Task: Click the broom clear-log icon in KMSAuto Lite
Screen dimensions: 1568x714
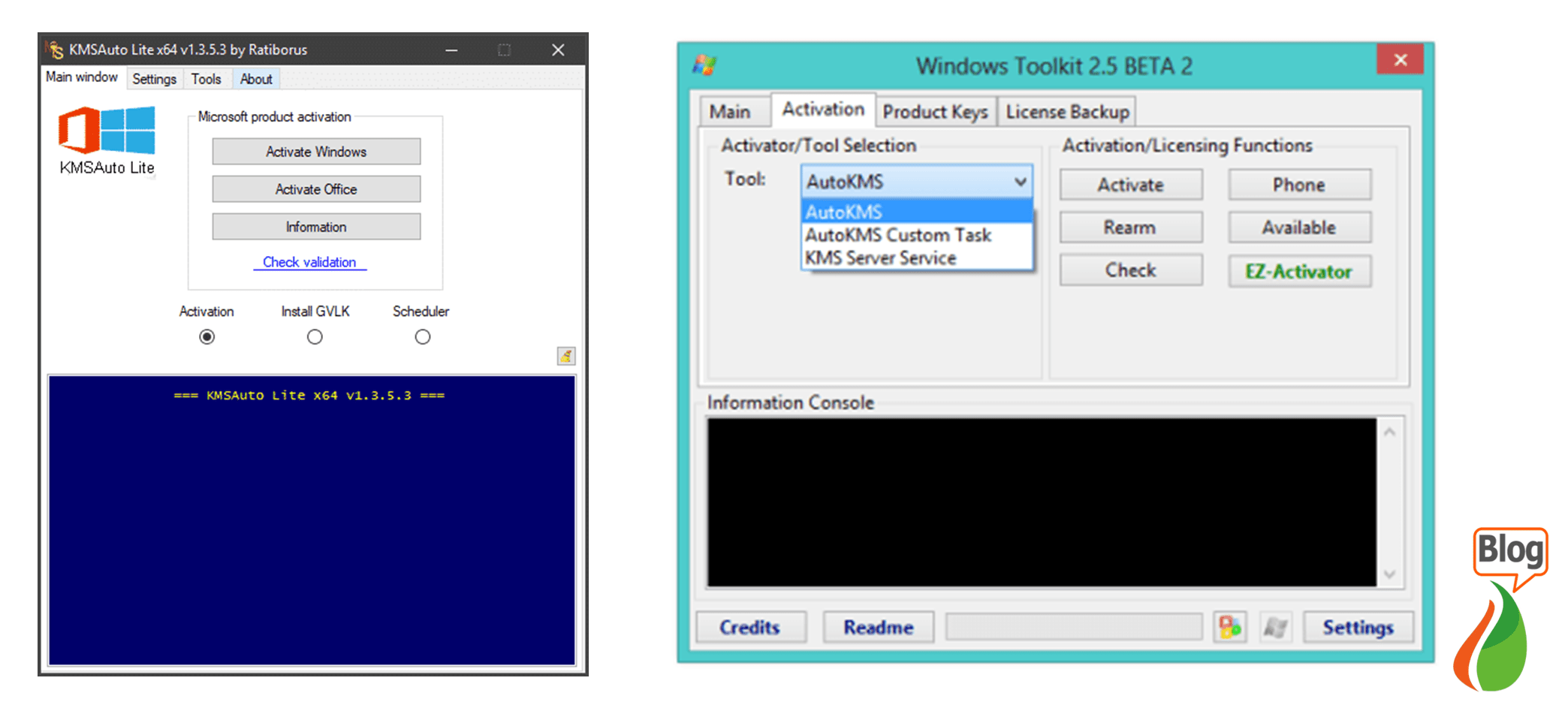Action: pyautogui.click(x=566, y=356)
